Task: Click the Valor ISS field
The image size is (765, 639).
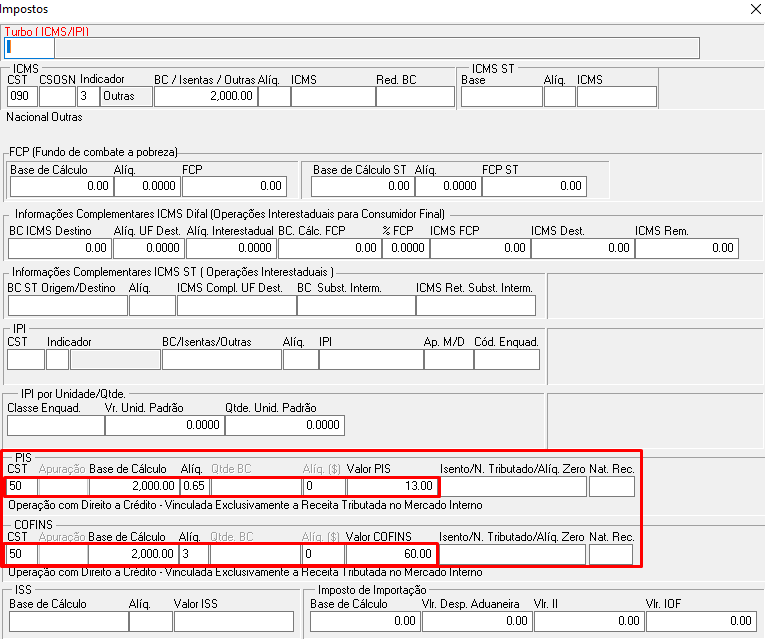Action: tap(234, 622)
